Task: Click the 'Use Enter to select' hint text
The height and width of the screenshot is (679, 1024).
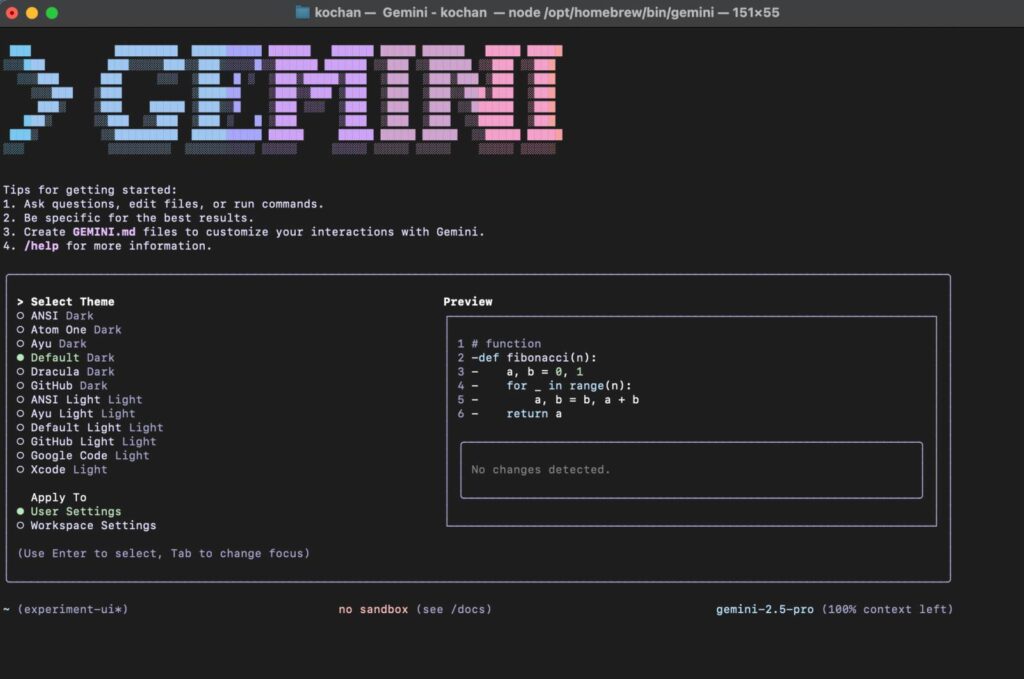Action: [163, 554]
